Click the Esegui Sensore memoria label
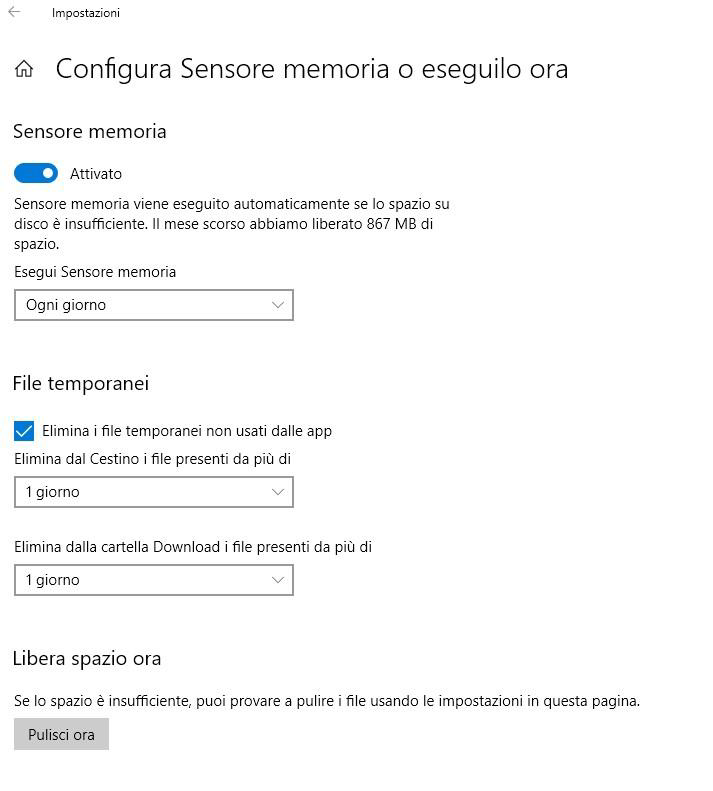 (95, 272)
